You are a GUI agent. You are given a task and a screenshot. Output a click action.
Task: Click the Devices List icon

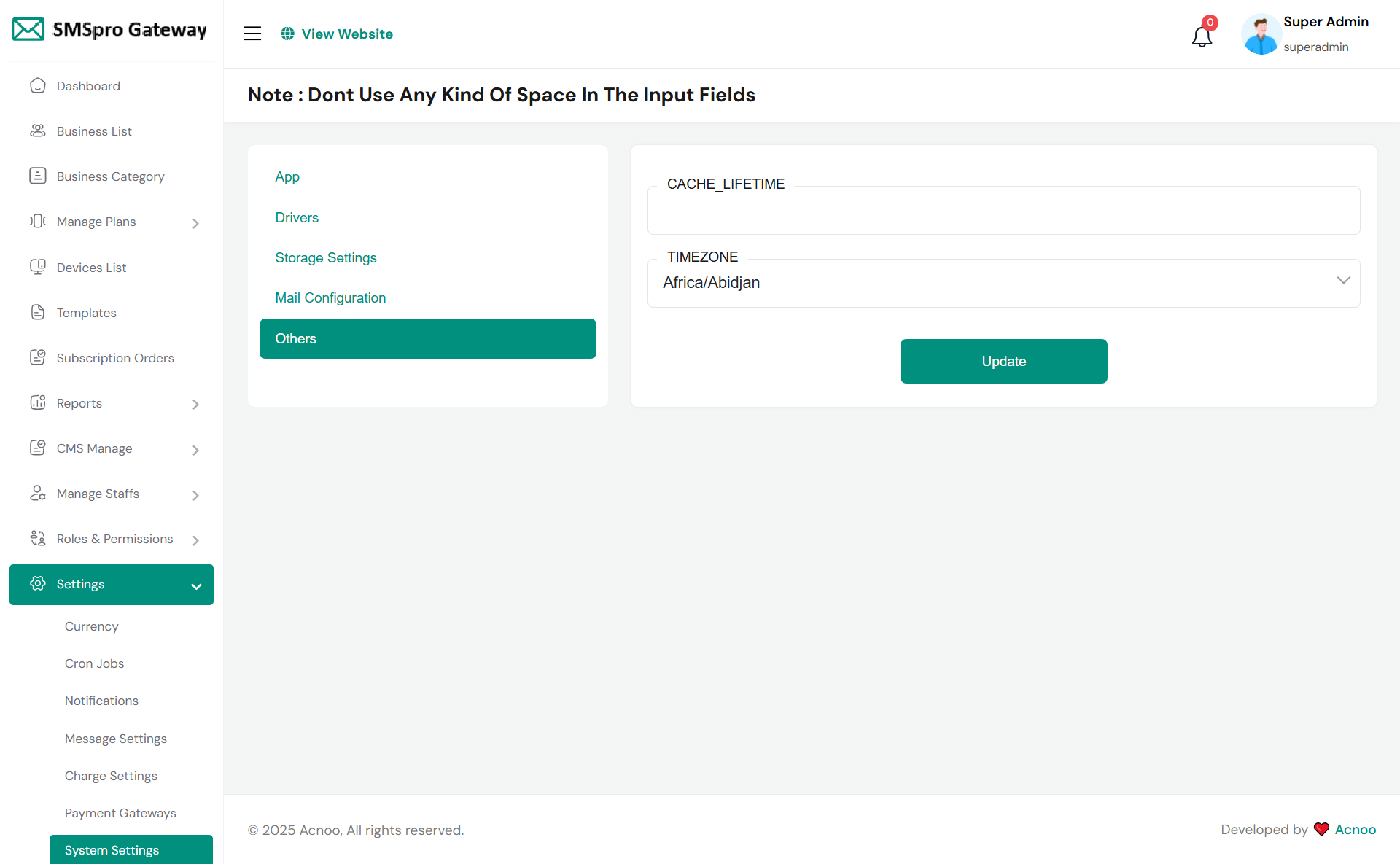pyautogui.click(x=38, y=267)
